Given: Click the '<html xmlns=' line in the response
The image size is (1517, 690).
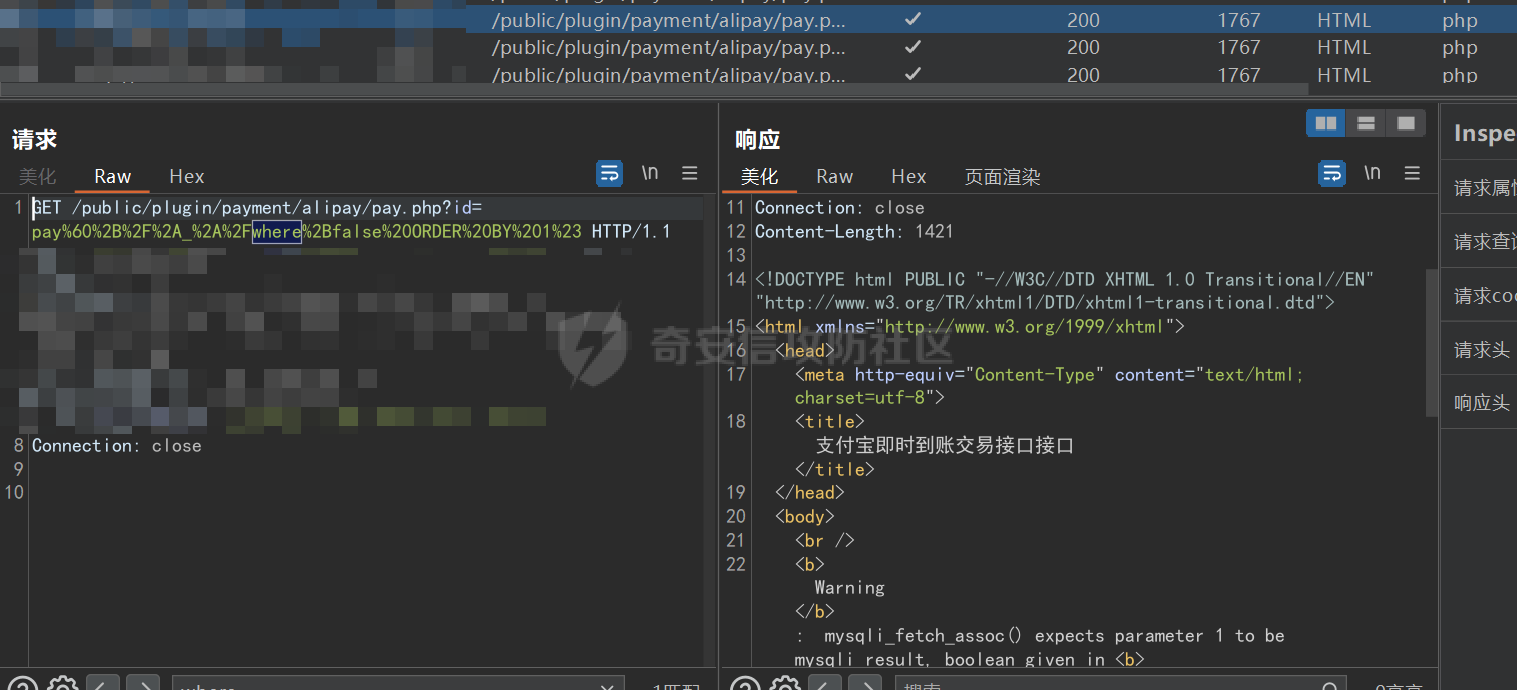Looking at the screenshot, I should pyautogui.click(x=970, y=327).
